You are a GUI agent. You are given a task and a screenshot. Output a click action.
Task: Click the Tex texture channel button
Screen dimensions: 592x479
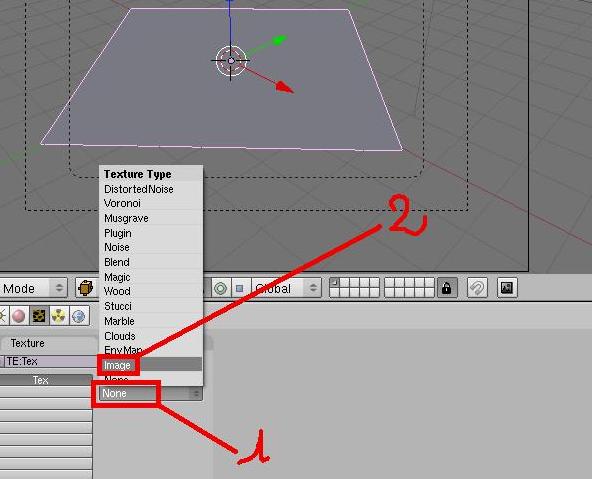pos(46,380)
